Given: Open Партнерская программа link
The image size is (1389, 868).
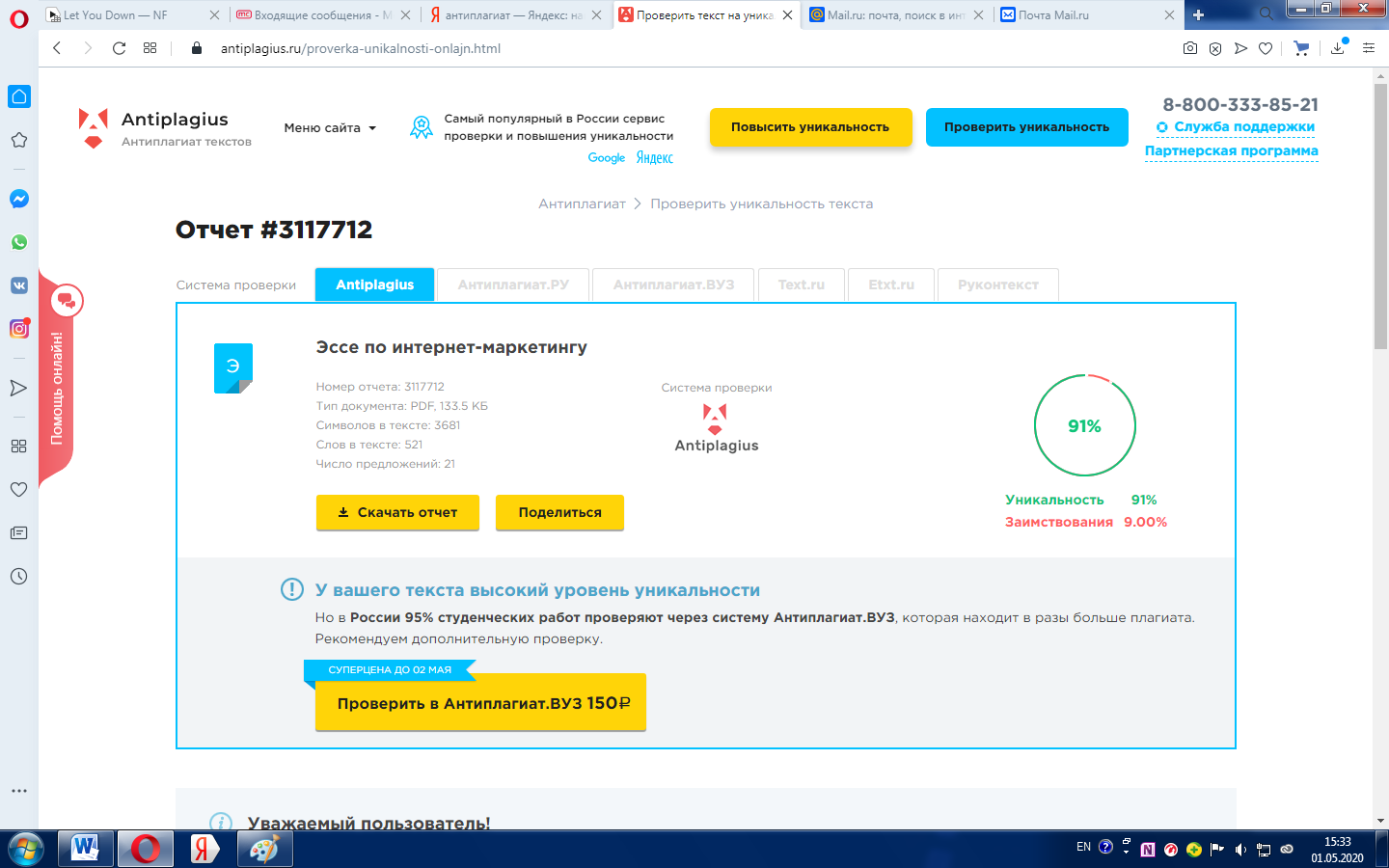Looking at the screenshot, I should tap(1231, 150).
